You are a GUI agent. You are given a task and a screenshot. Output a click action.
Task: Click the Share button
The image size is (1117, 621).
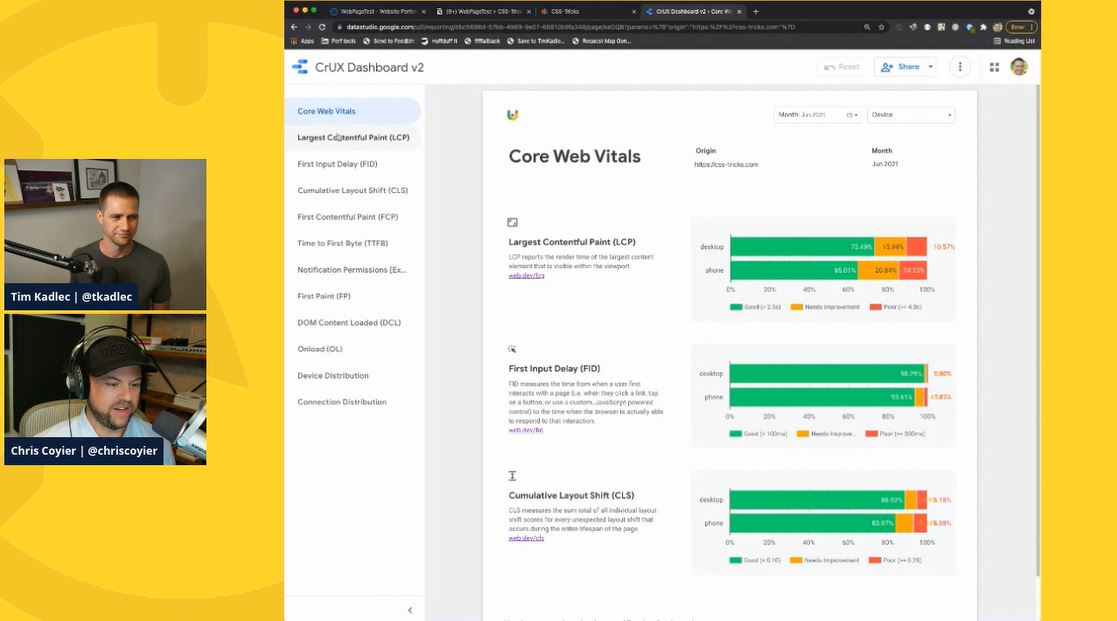[900, 67]
